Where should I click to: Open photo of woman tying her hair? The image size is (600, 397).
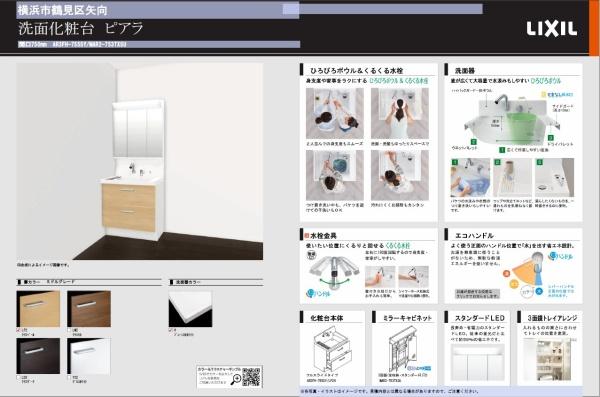pyautogui.click(x=400, y=113)
